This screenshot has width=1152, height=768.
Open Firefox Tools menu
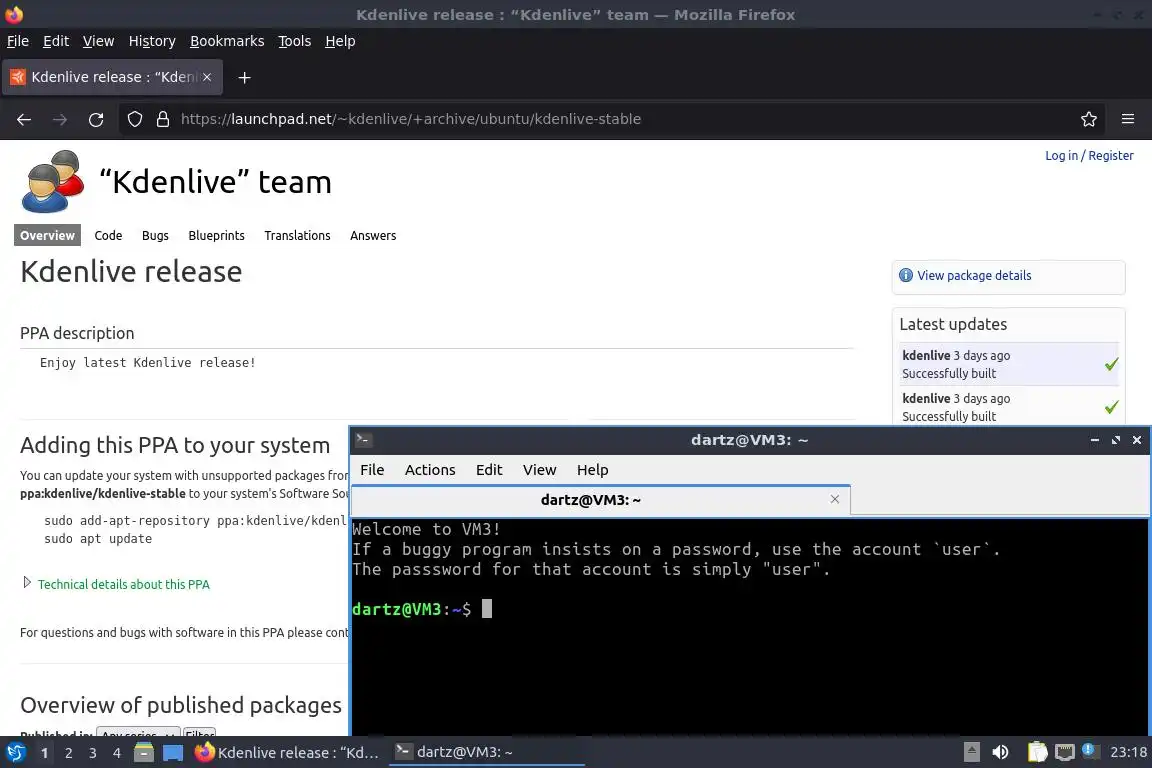click(x=295, y=41)
